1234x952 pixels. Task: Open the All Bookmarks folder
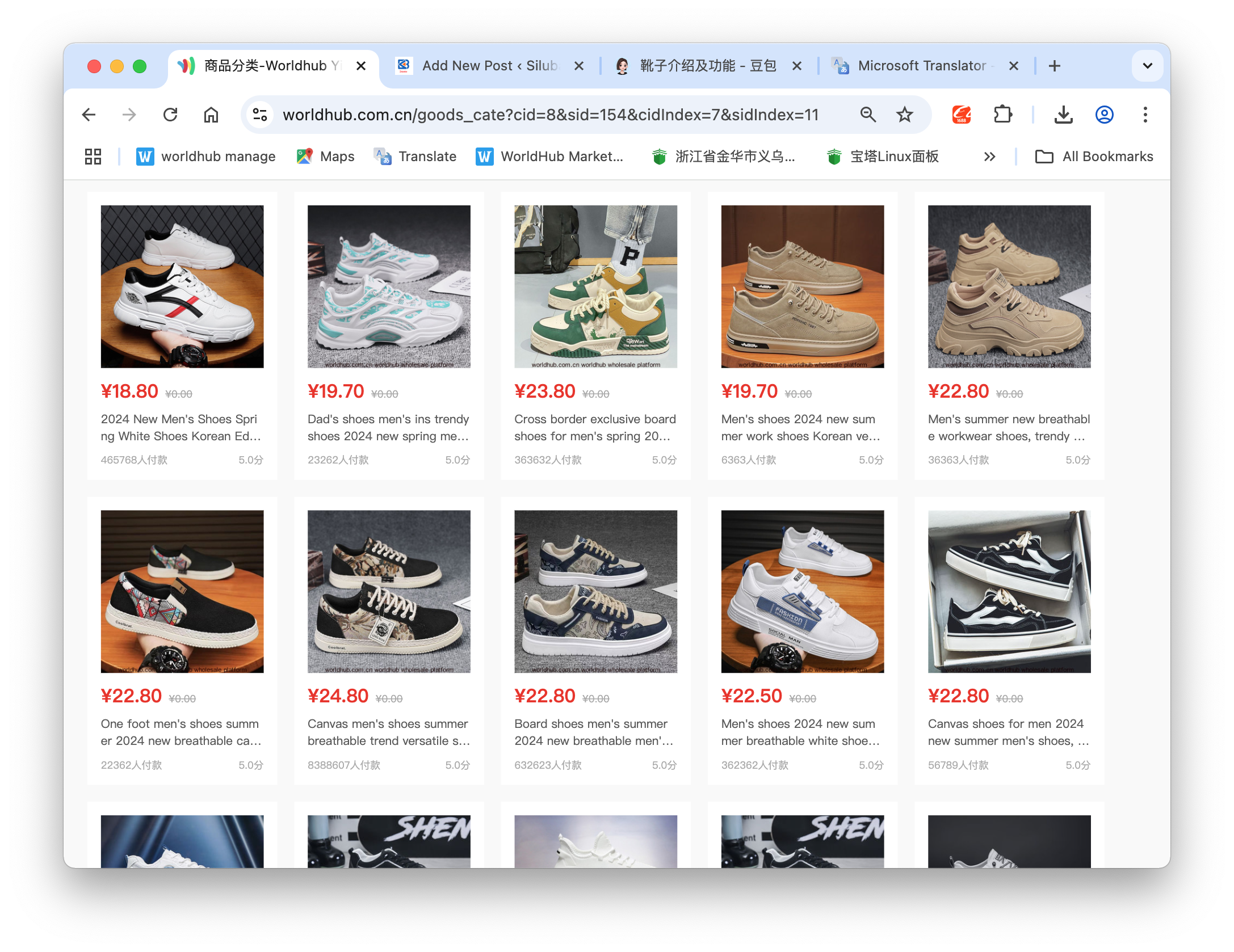pos(1094,157)
